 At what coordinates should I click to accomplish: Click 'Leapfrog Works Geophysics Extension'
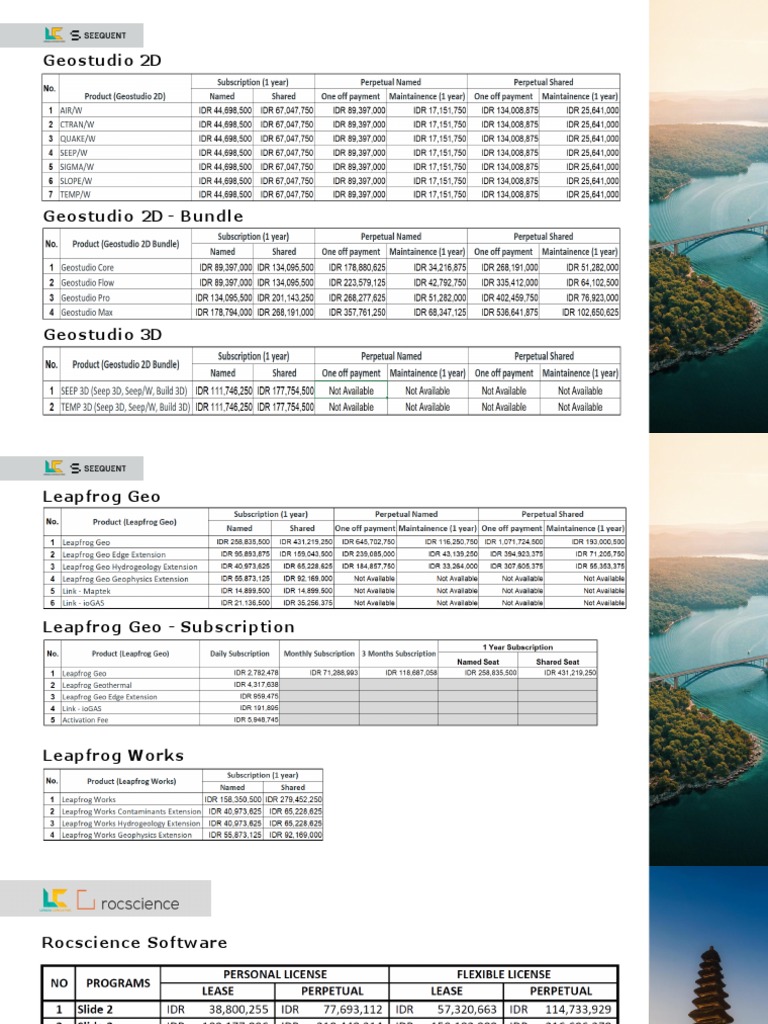(x=127, y=835)
